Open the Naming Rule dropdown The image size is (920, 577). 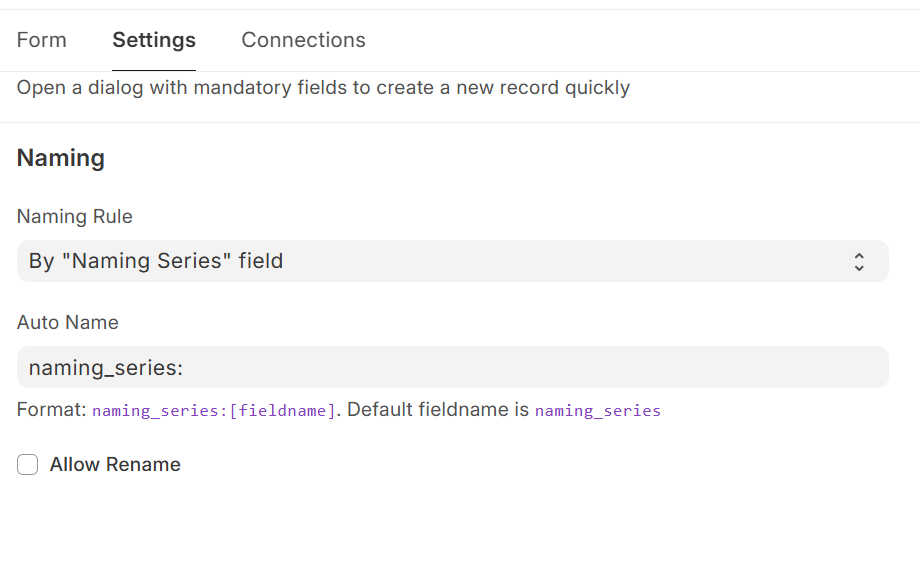452,261
